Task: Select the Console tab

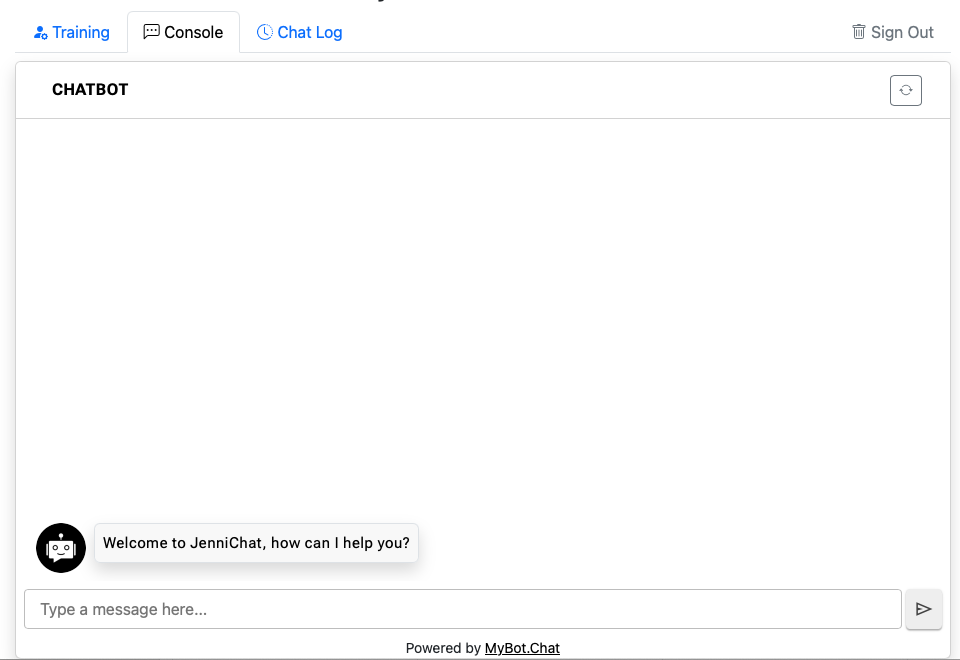Action: 183,31
